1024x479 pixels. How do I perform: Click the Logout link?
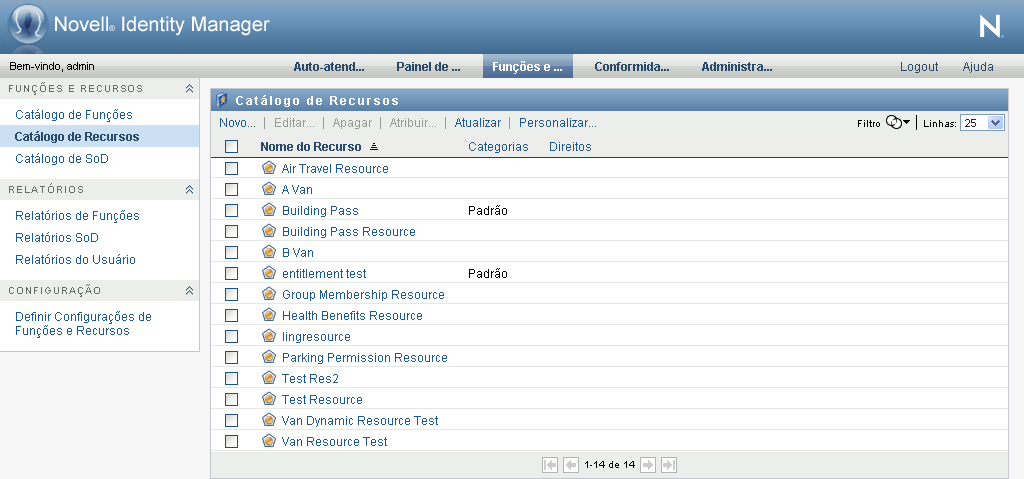point(919,67)
